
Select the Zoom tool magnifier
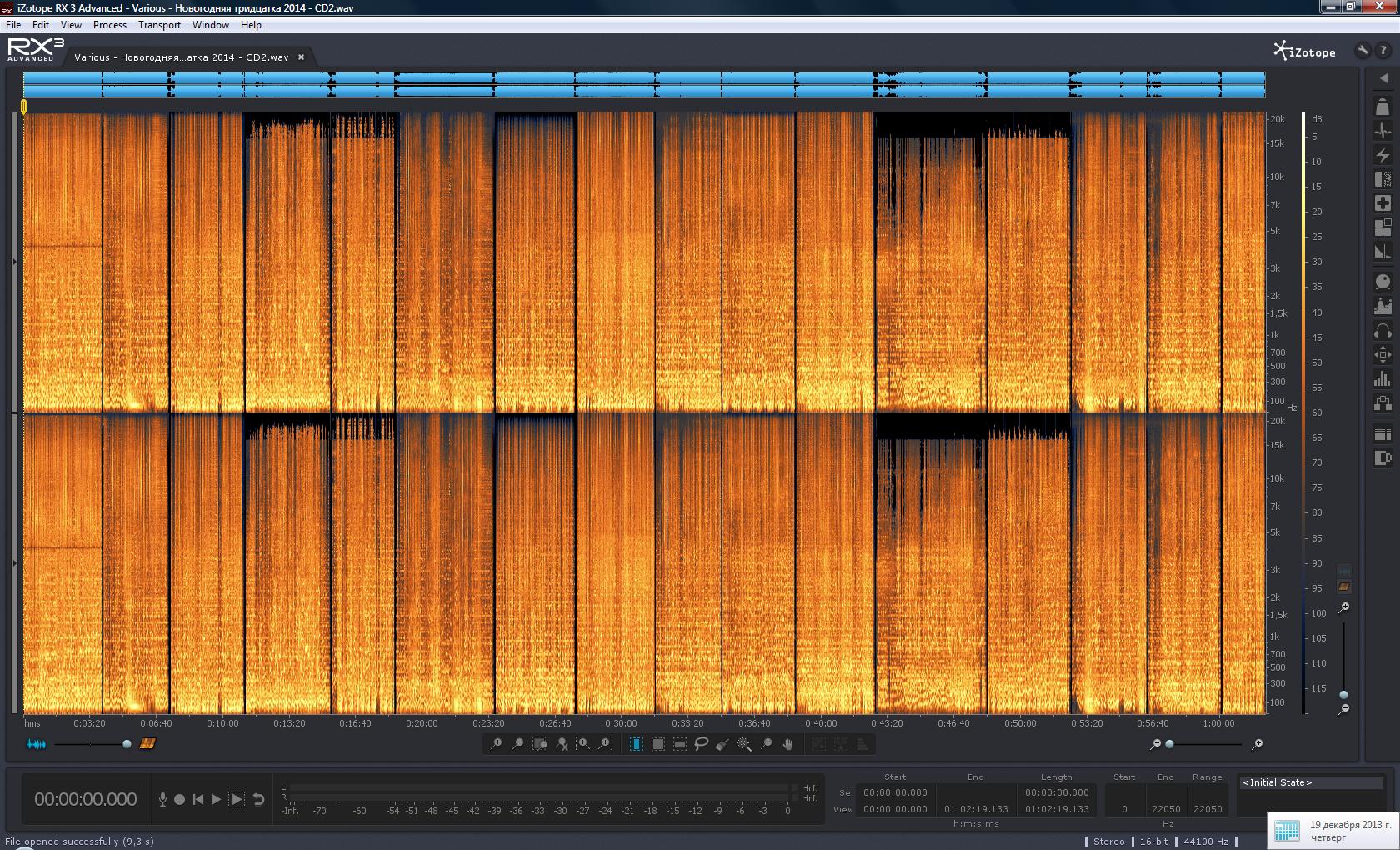(766, 744)
